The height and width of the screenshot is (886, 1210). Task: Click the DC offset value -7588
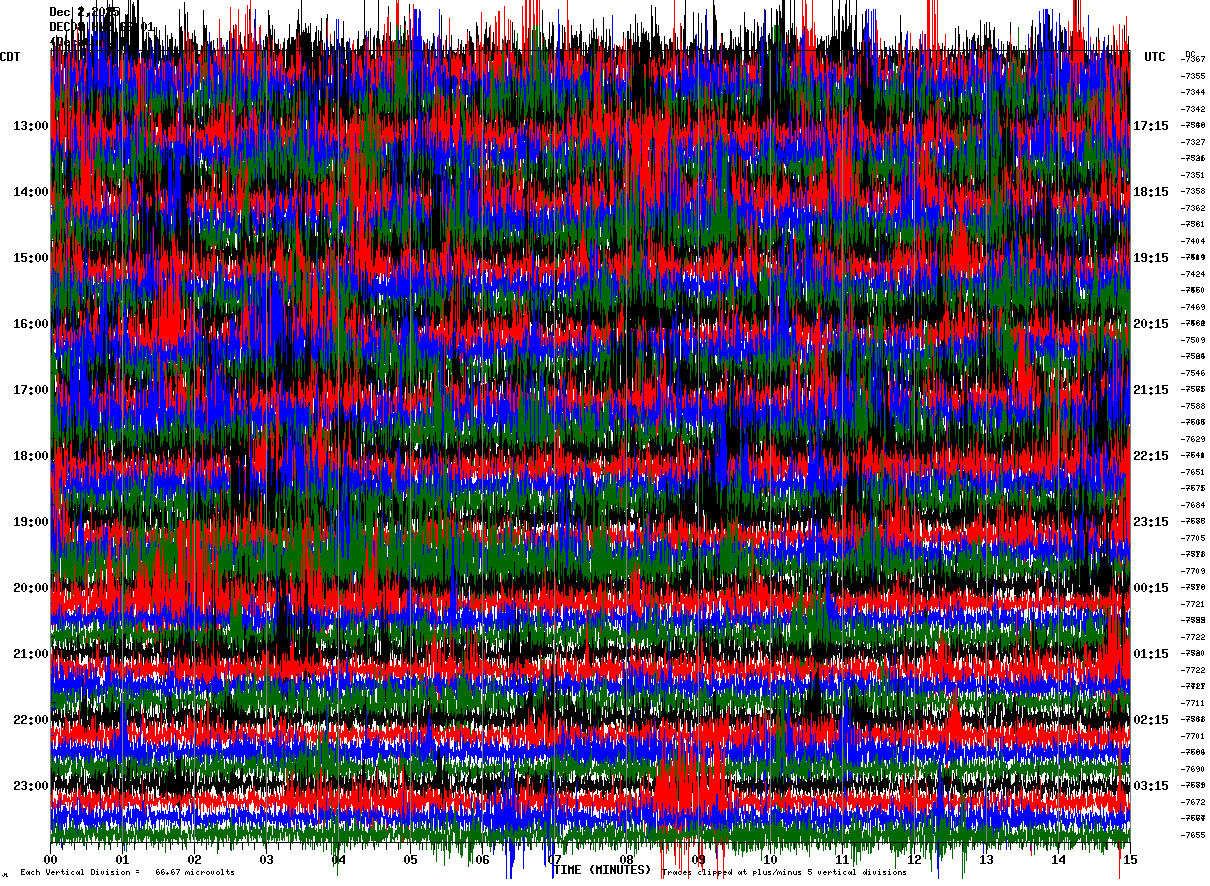click(x=1193, y=406)
